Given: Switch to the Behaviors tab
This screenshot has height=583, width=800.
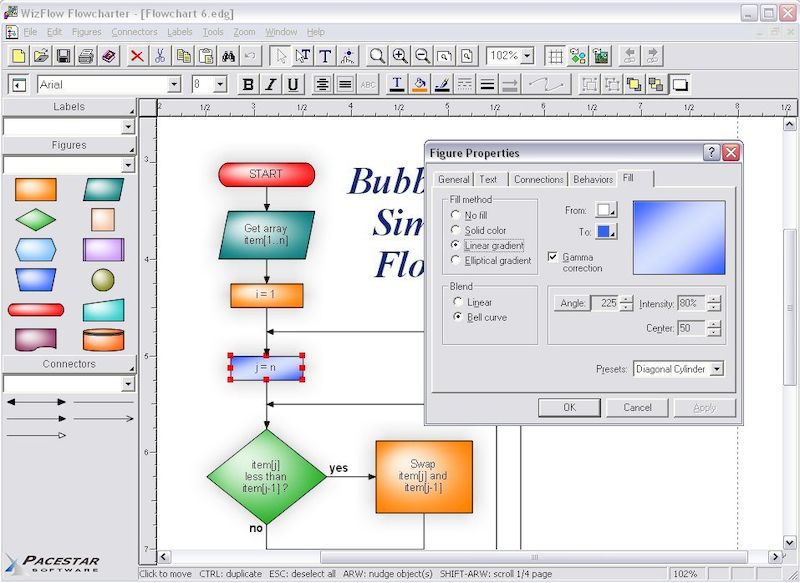Looking at the screenshot, I should [594, 180].
